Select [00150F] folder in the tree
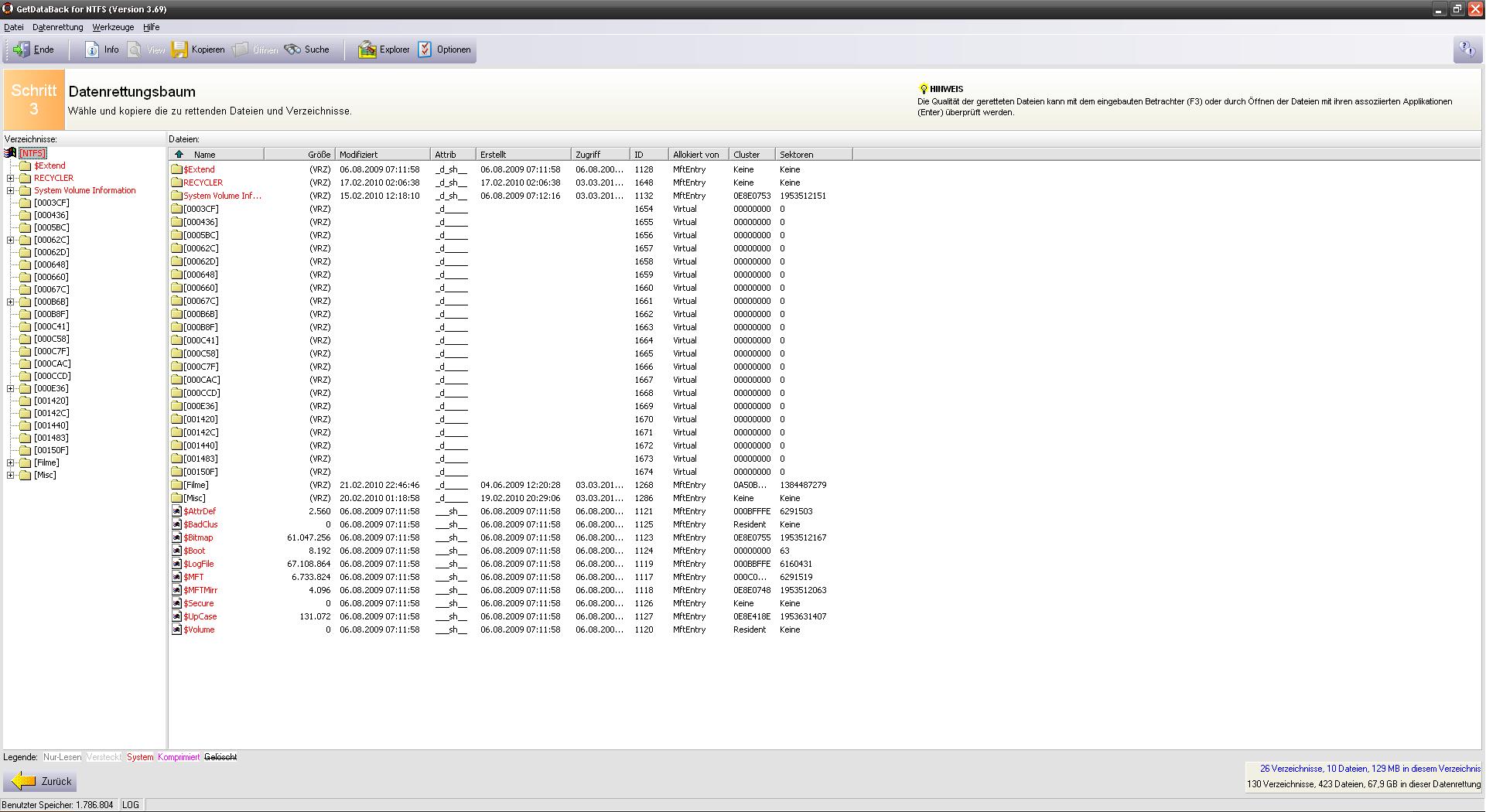Screen dimensions: 1486x812 [51, 450]
